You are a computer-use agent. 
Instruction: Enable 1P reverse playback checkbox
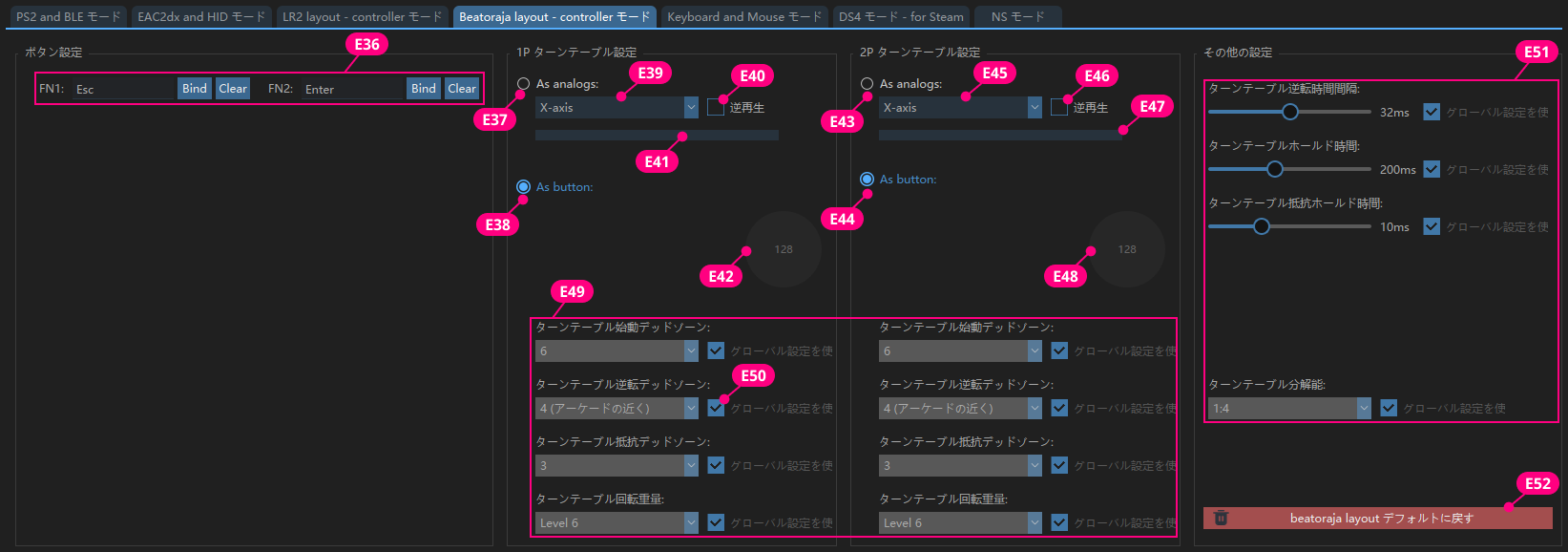(716, 108)
